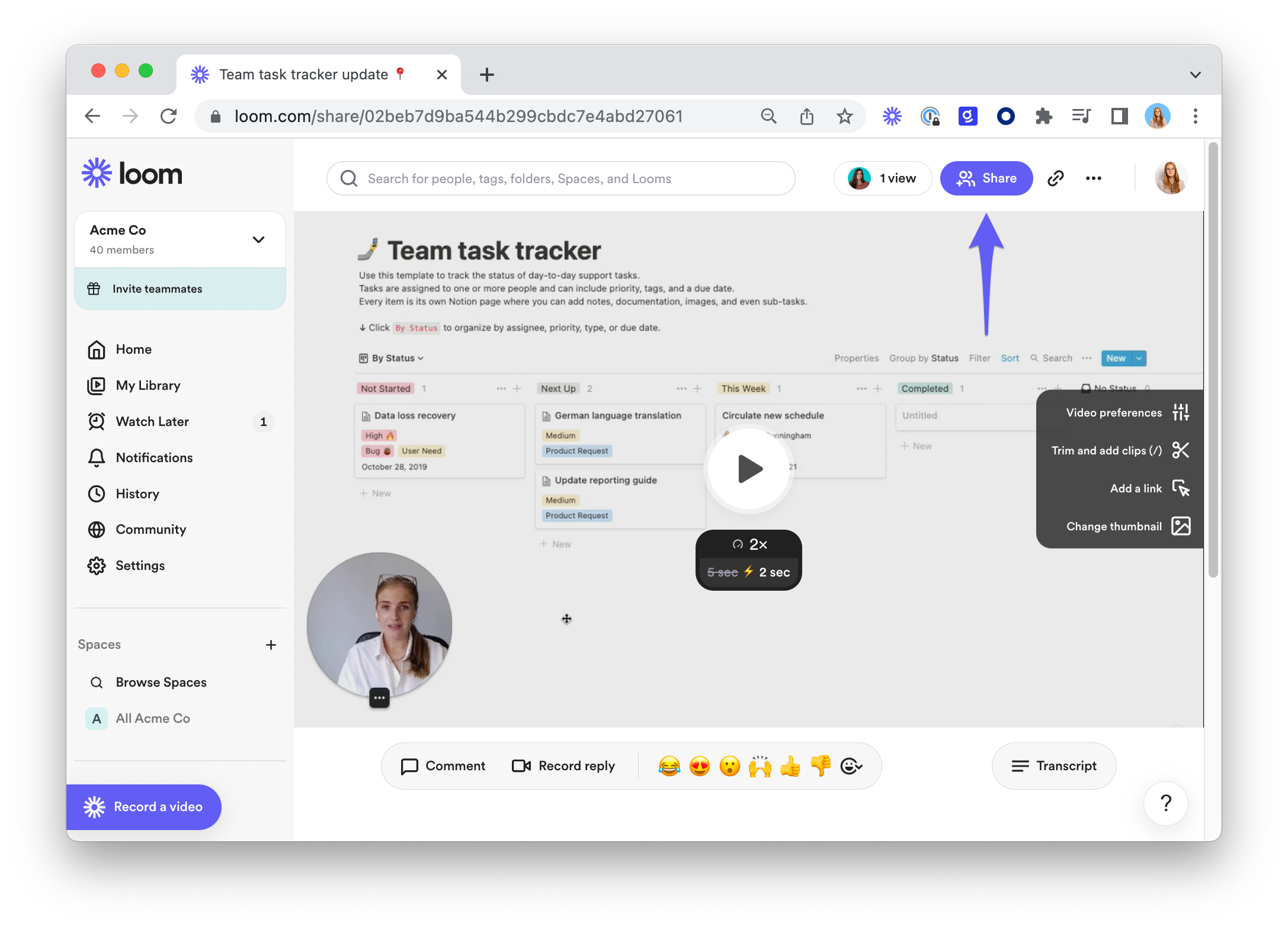
Task: Click the Video preferences sliders icon
Action: click(x=1180, y=412)
